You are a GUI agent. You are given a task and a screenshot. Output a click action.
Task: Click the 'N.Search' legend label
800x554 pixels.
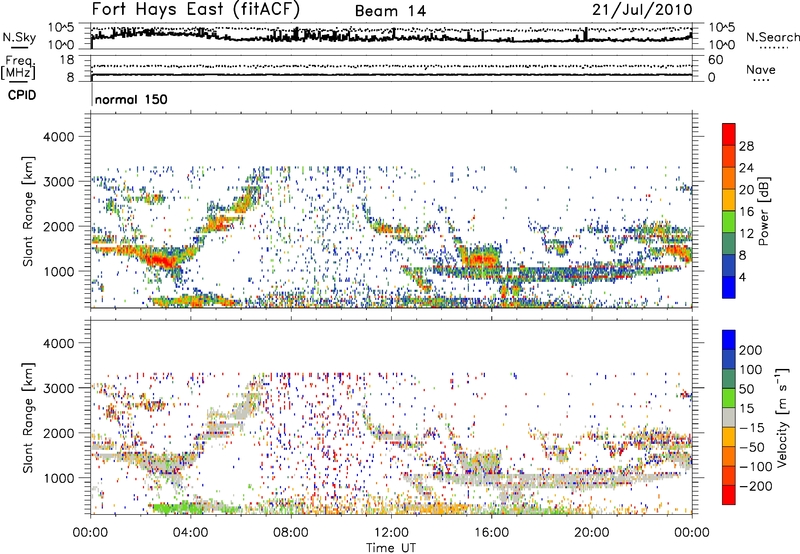(772, 37)
